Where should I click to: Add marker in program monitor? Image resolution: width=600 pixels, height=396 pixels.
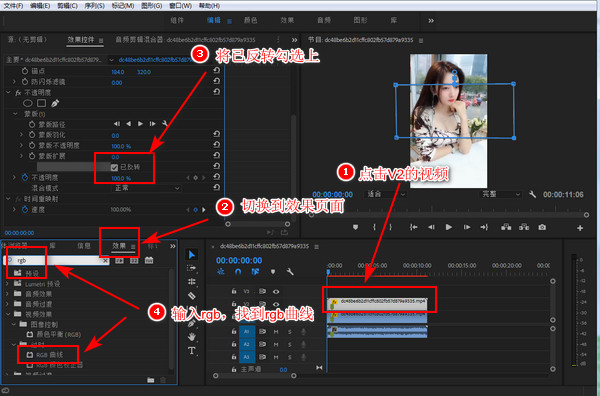click(x=355, y=227)
